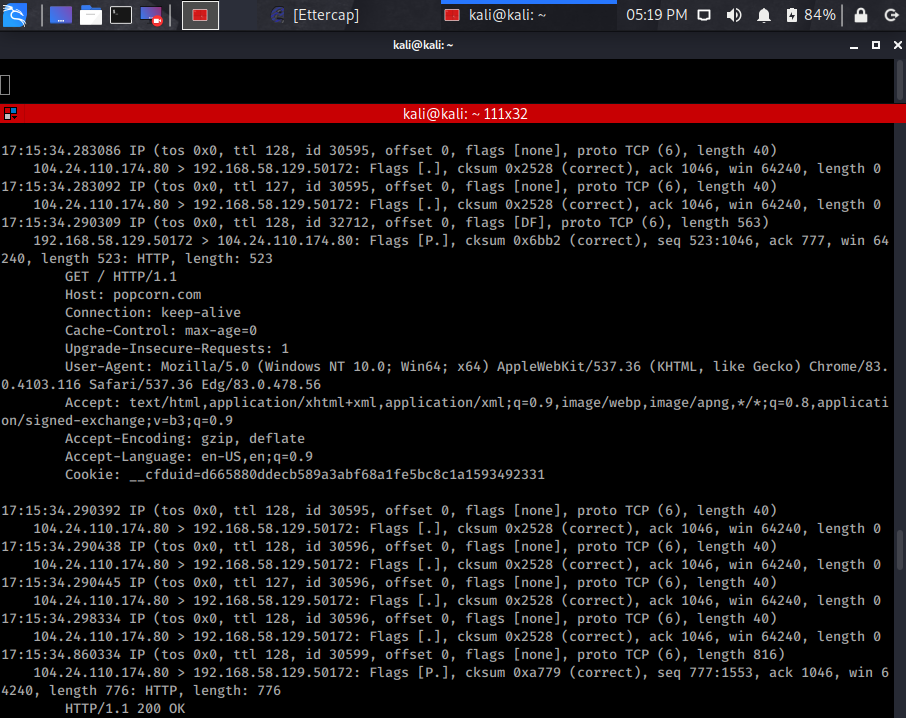Click the 17:15:34.290392 packet line

tap(389, 511)
